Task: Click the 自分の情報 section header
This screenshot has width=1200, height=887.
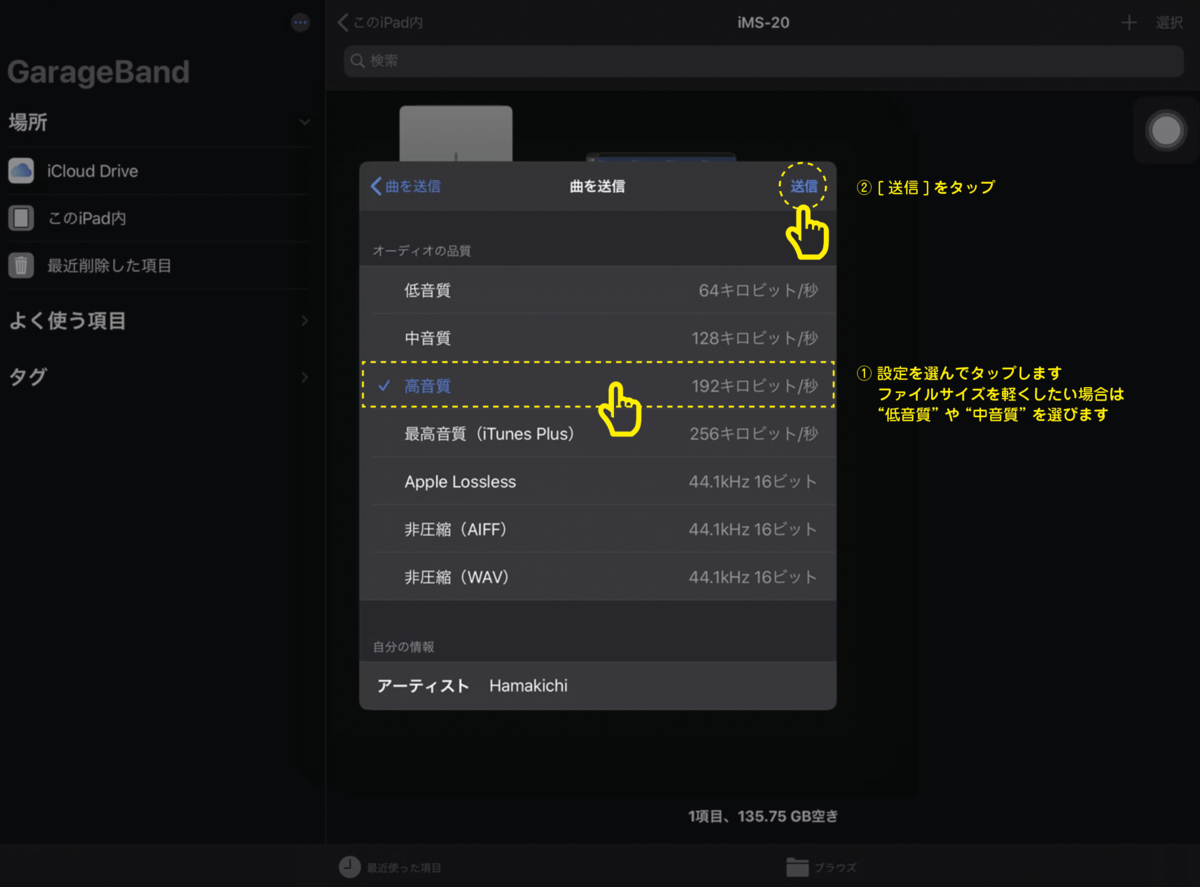Action: 403,647
